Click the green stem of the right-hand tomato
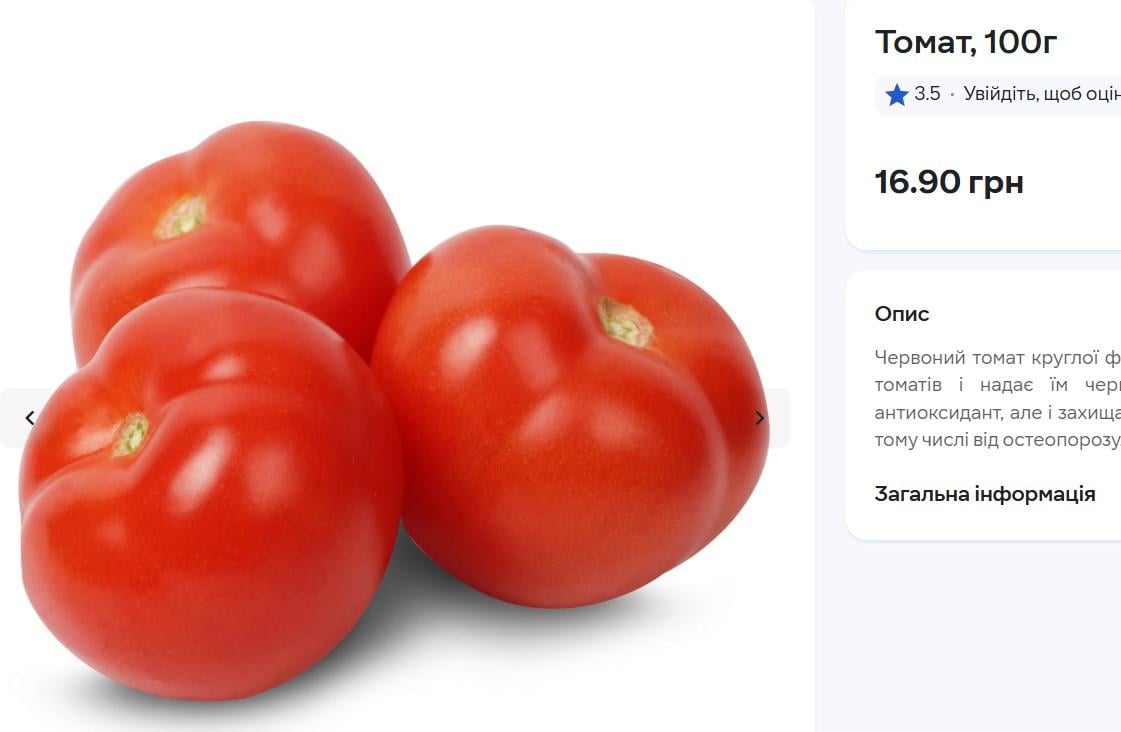 tap(626, 323)
